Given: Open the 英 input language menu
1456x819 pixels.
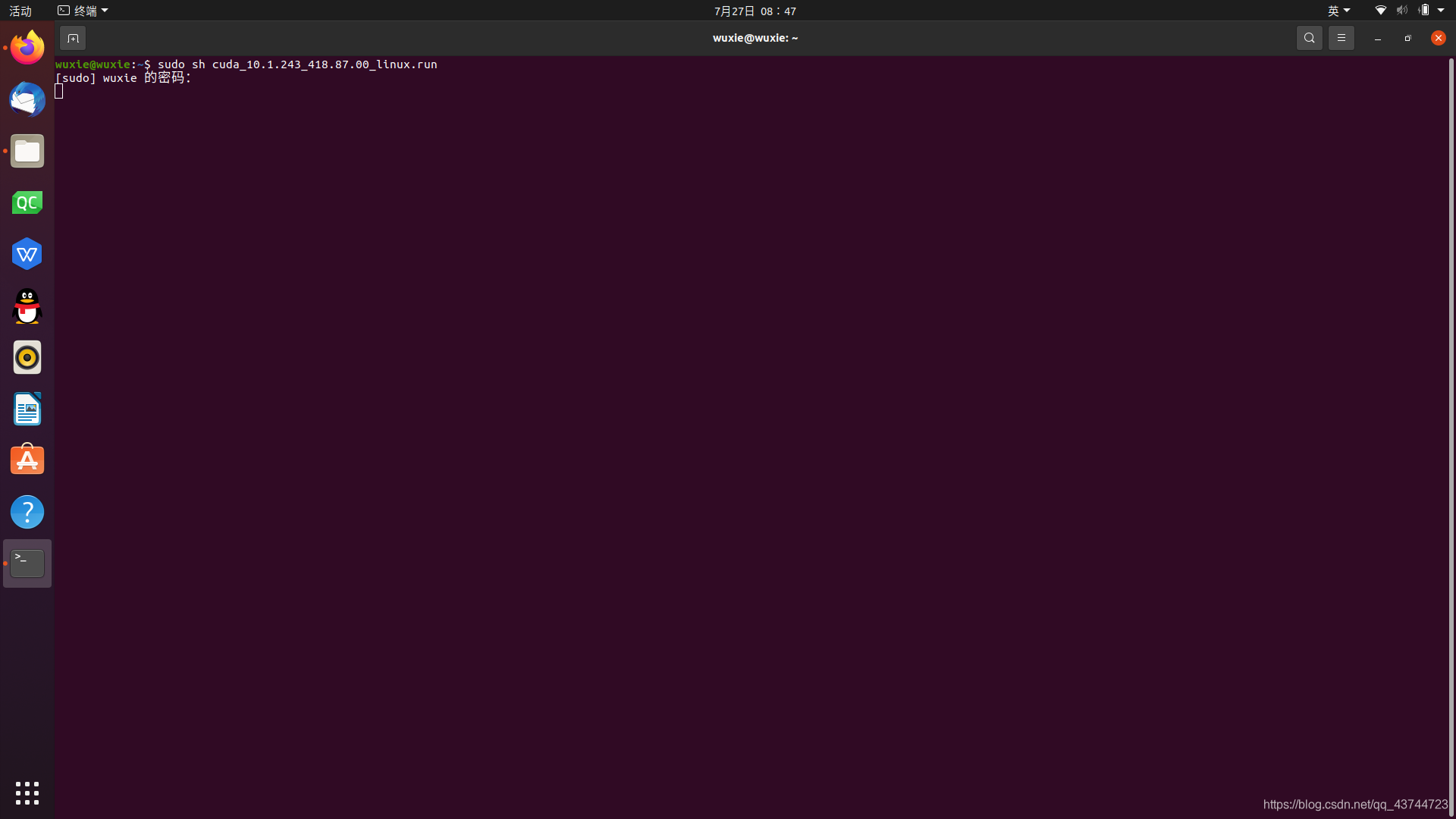Looking at the screenshot, I should coord(1338,10).
